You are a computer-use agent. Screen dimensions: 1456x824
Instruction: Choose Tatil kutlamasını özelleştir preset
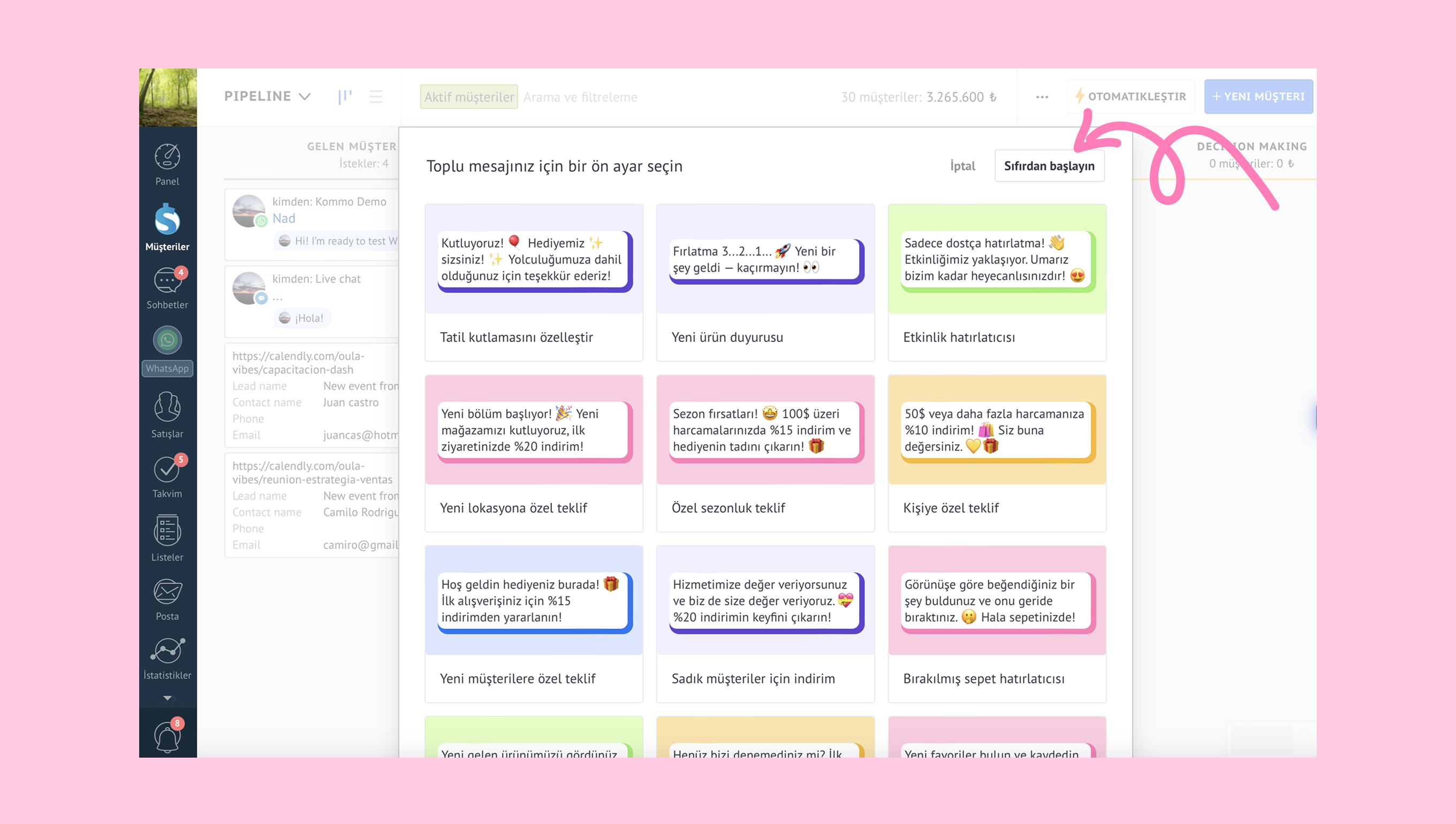pos(534,283)
